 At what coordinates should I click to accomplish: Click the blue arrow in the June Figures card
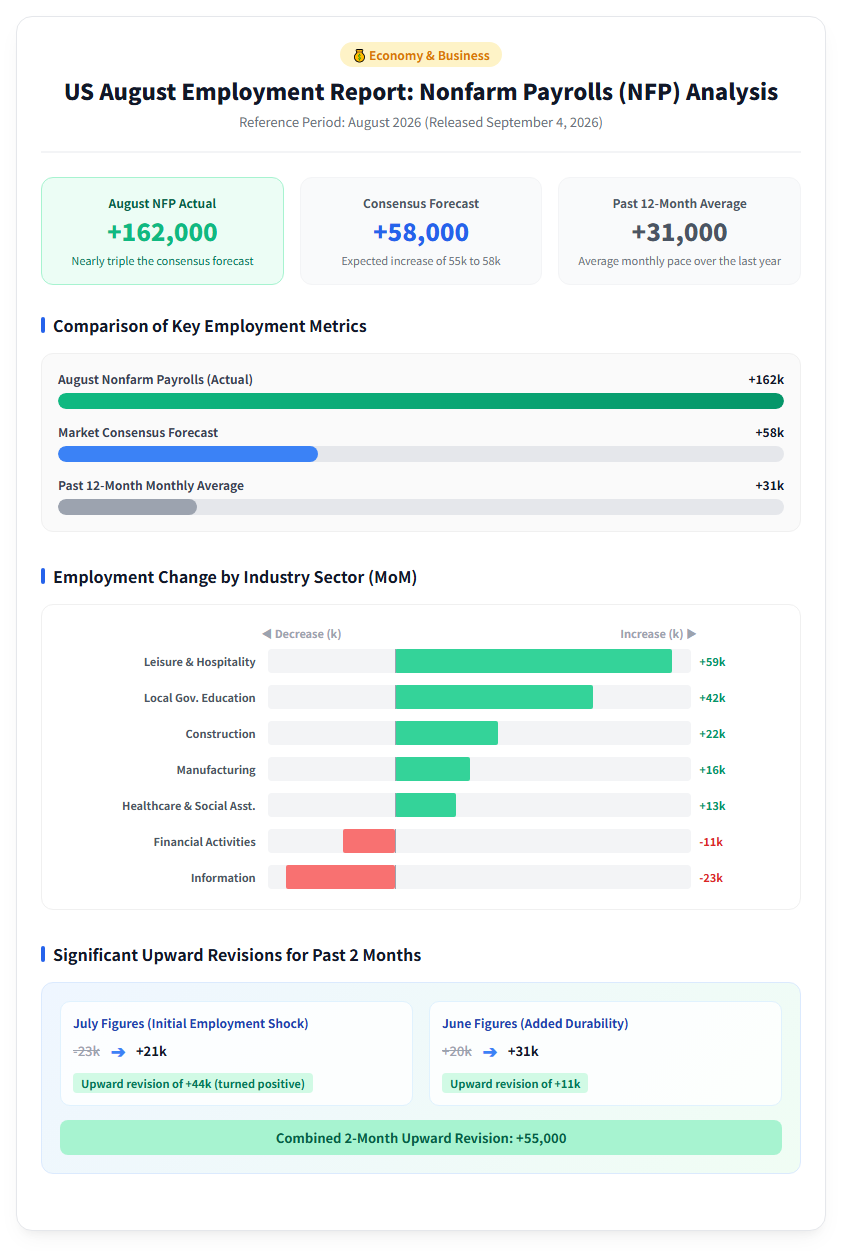point(490,1052)
